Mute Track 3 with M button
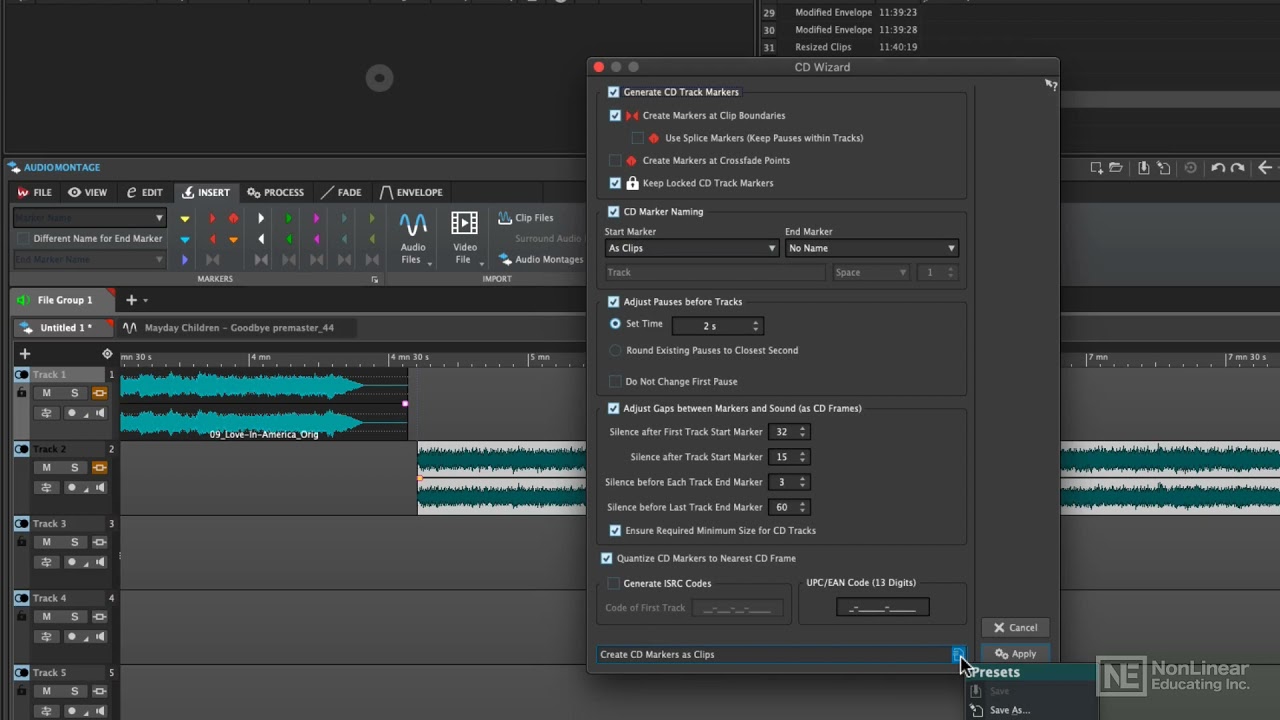1280x720 pixels. point(46,542)
